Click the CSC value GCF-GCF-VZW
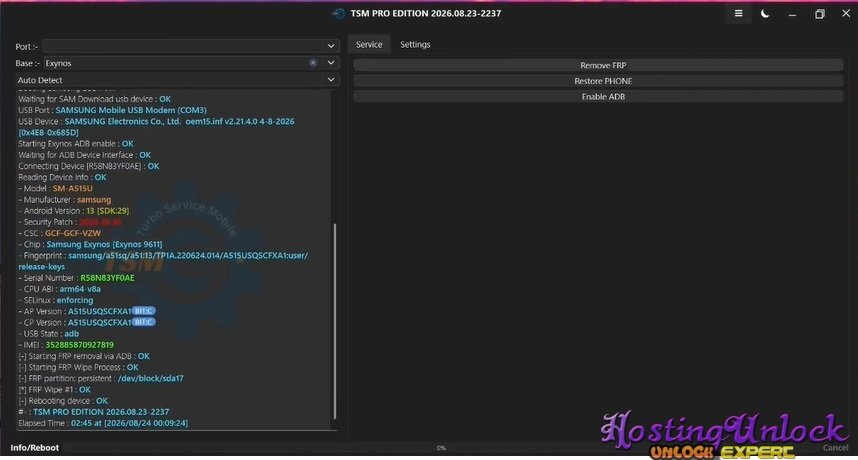 click(73, 233)
